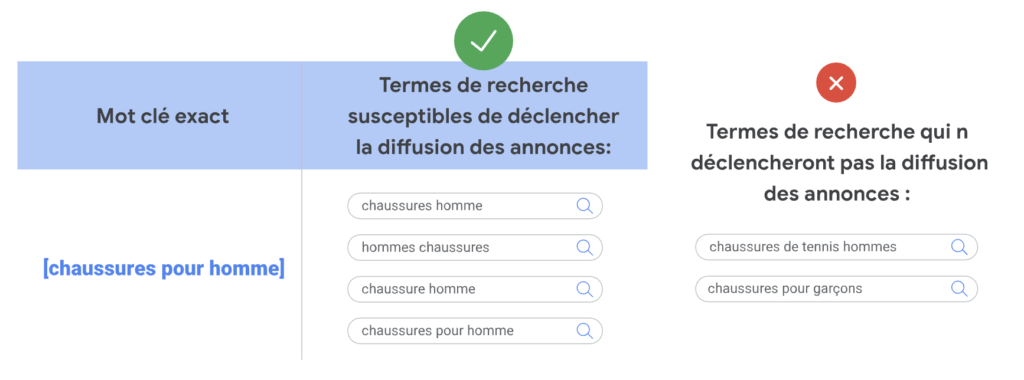Click 'Termes de recherche susceptibles de déclencher' header
1024x380 pixels.
[483, 101]
